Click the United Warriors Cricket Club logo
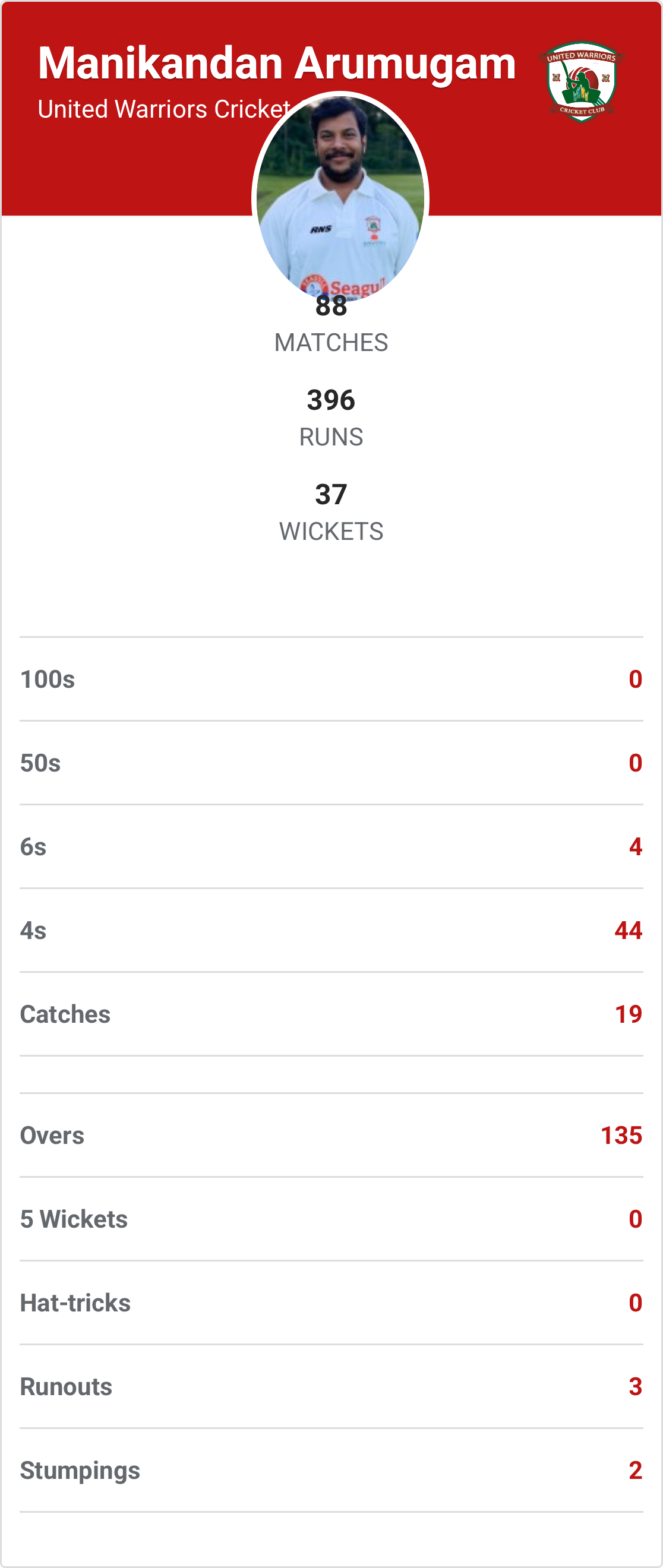Screen dimensions: 663x1568 point(582,81)
